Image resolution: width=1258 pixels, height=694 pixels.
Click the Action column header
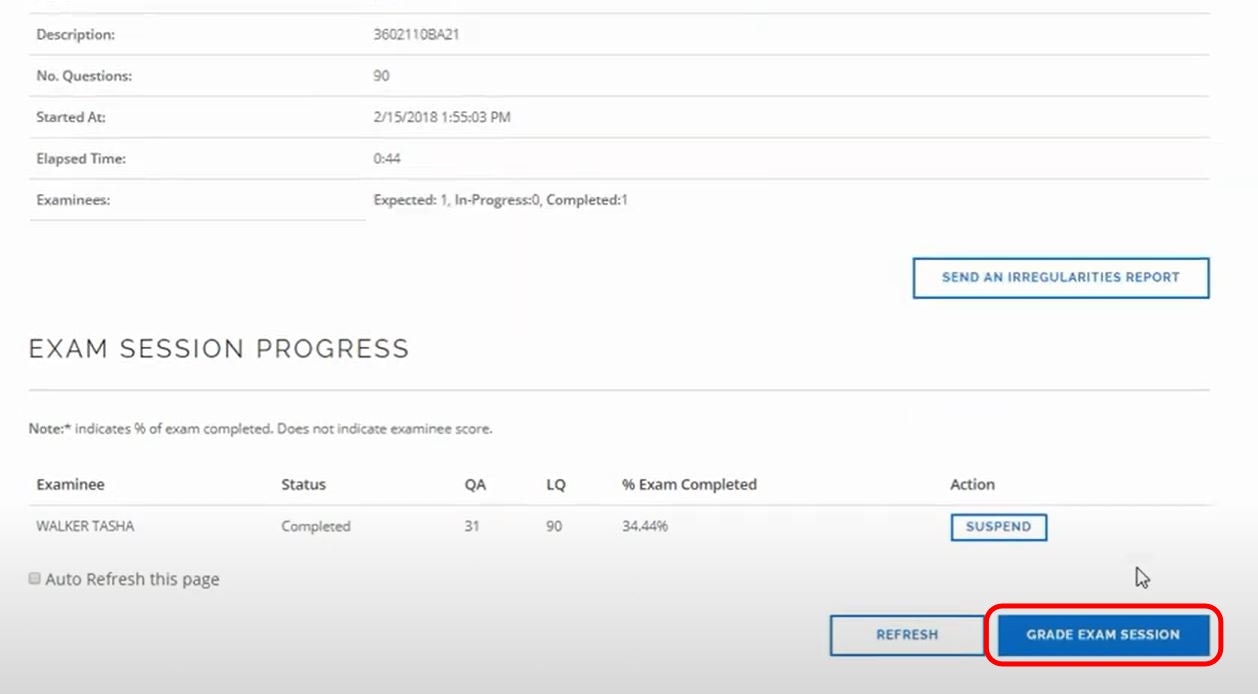[x=972, y=484]
